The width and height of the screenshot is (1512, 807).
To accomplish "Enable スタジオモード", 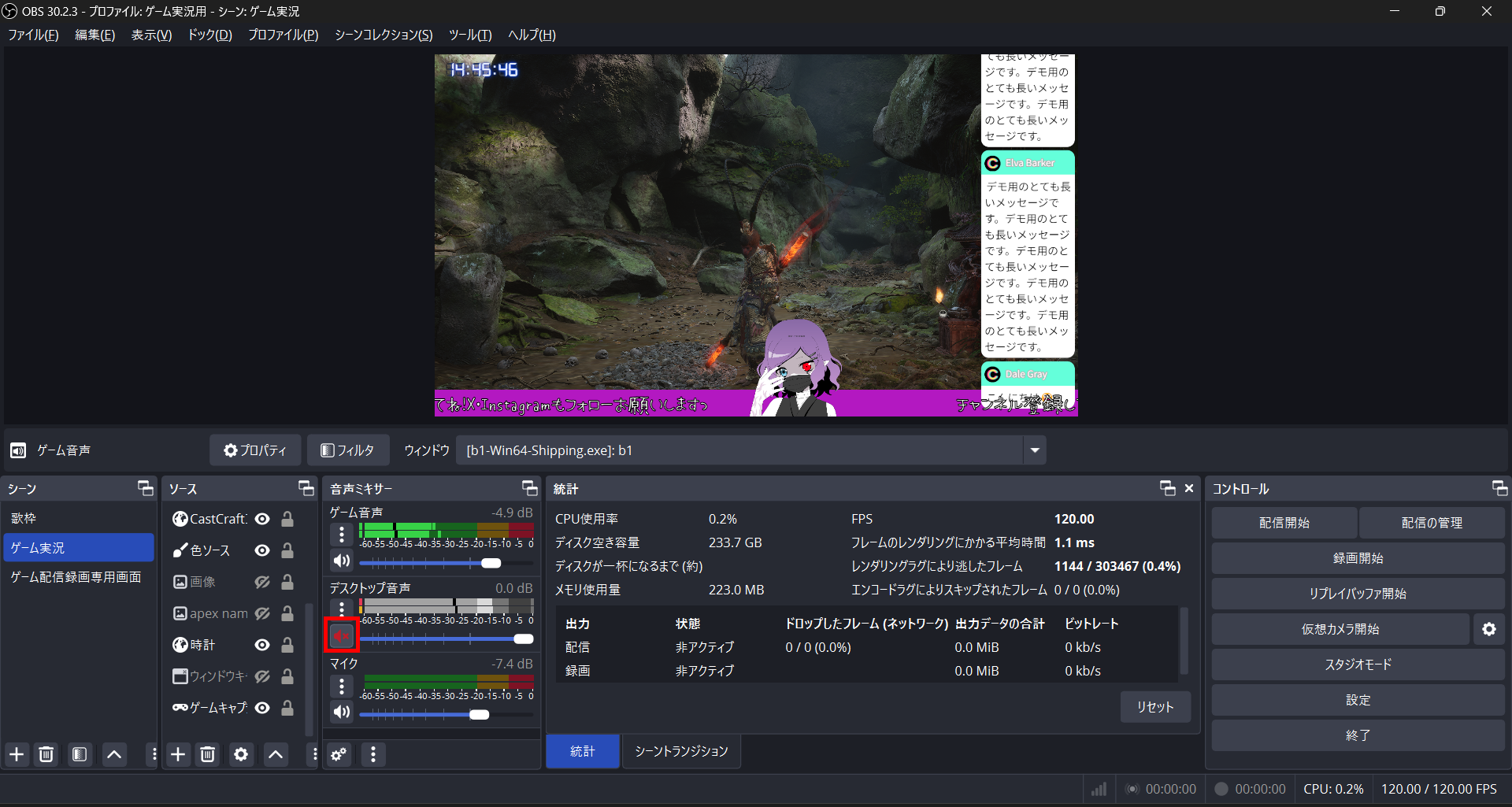I will point(1358,664).
